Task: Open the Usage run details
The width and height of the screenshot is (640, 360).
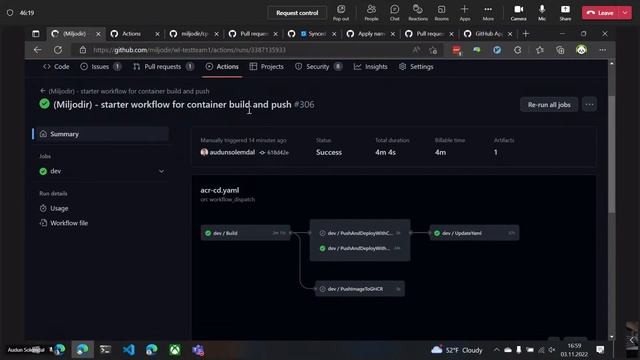Action: [54, 208]
